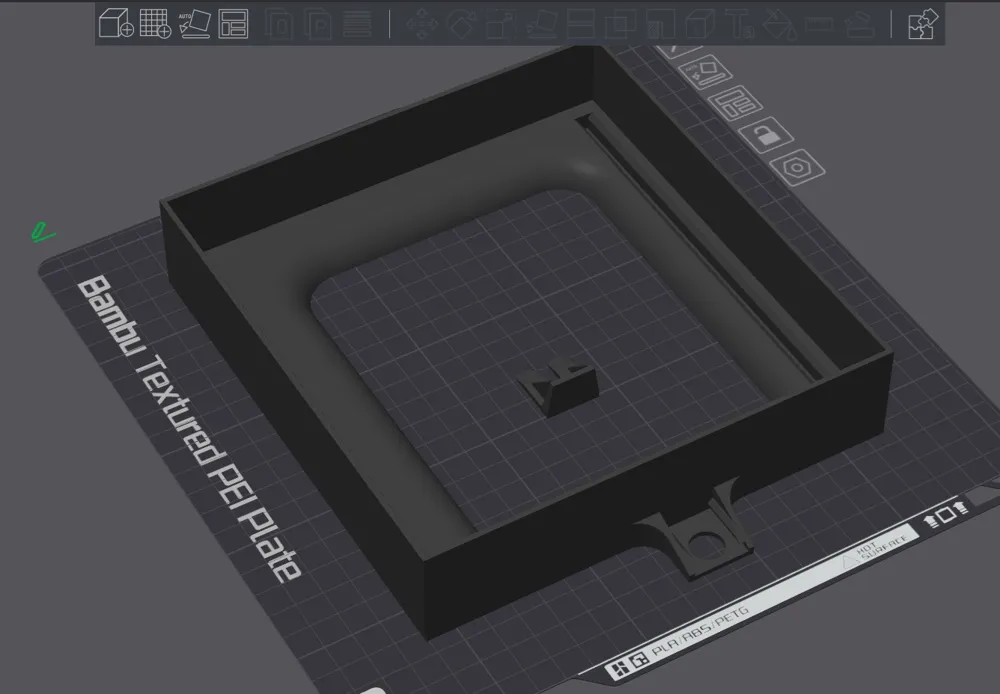Select the Split to Objects tool
This screenshot has width=1000, height=694.
click(279, 24)
